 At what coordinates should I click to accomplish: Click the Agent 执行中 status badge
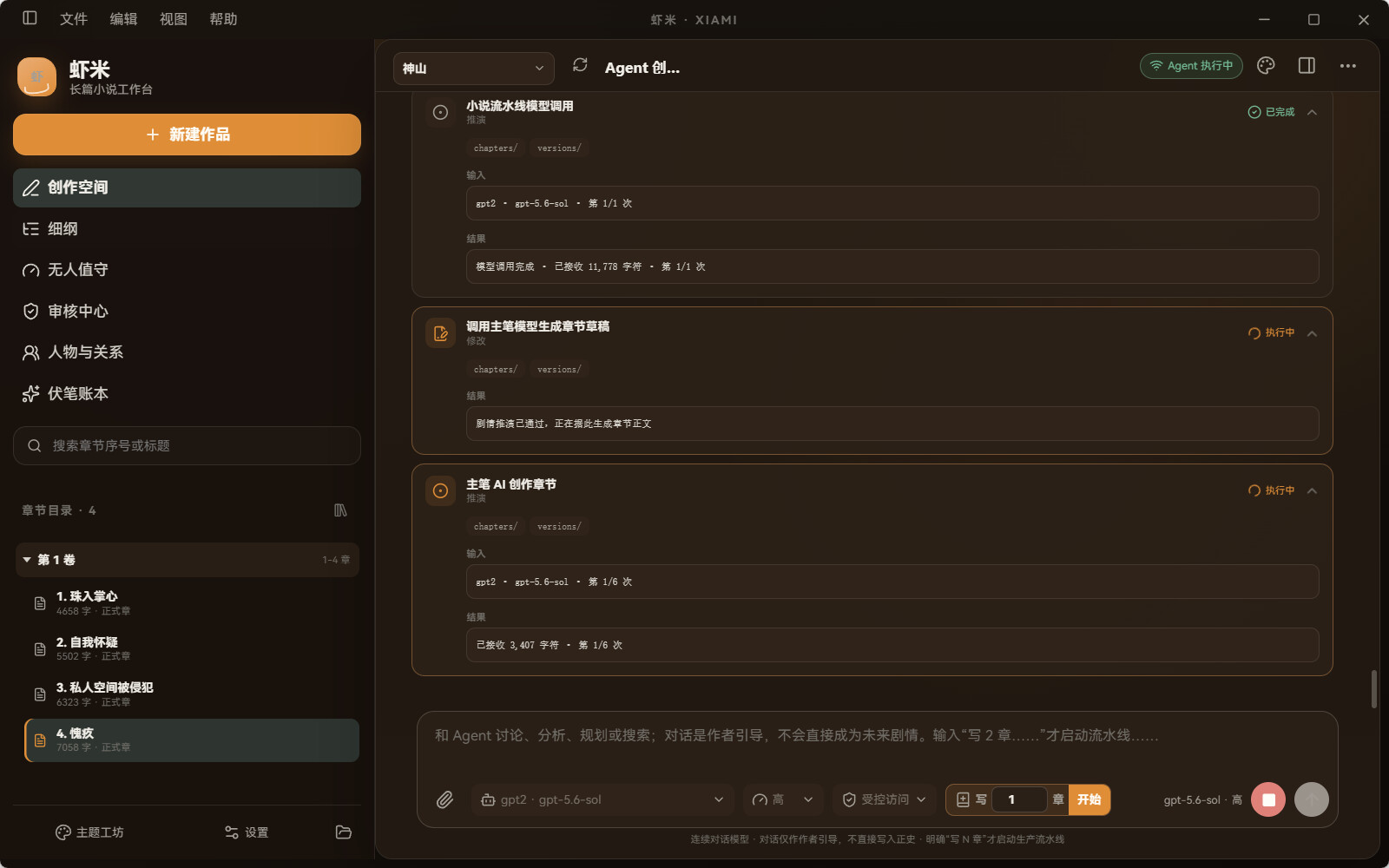[1191, 66]
